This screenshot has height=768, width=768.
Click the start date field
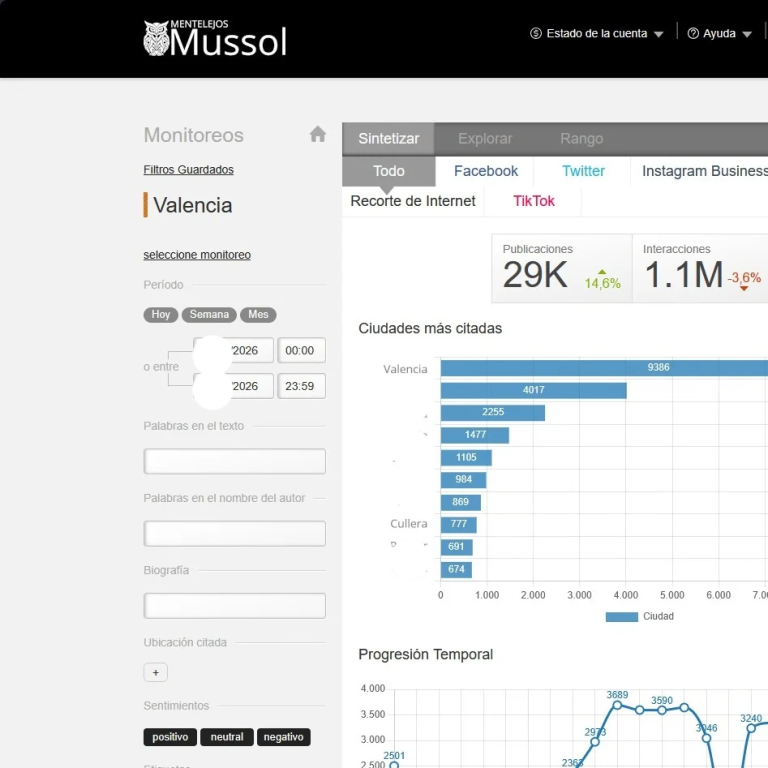[x=233, y=350]
